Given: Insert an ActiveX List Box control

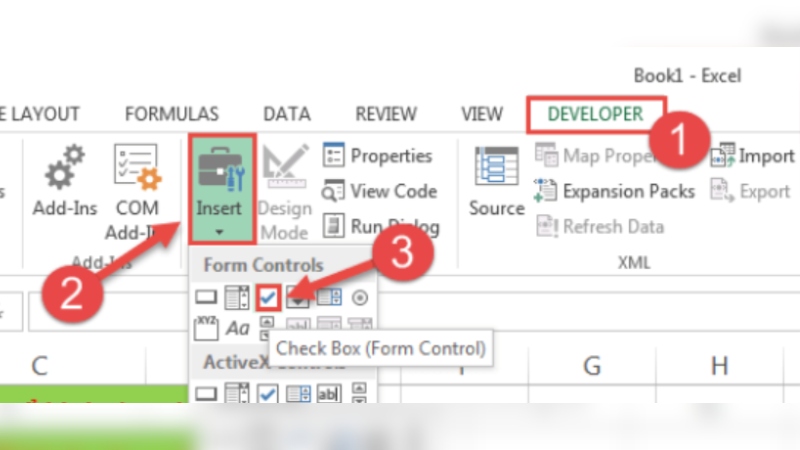Looking at the screenshot, I should click(x=298, y=393).
